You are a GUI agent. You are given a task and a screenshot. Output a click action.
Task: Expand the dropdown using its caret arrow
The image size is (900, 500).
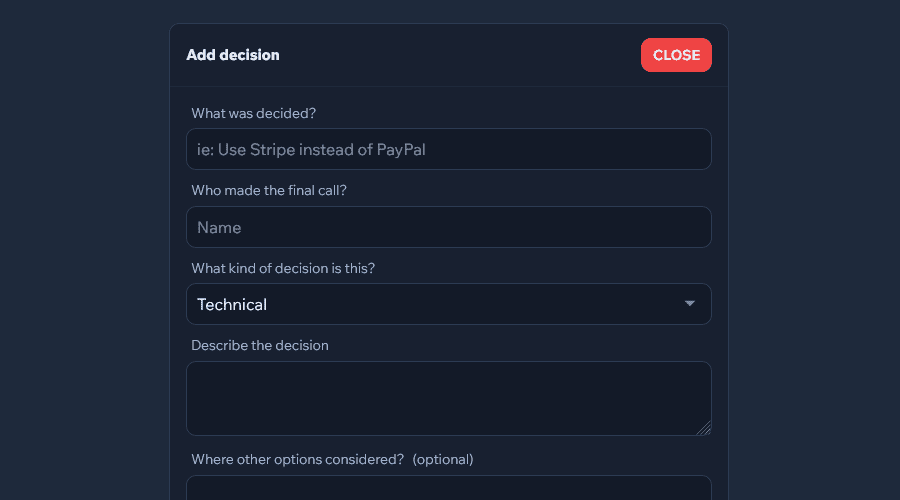tap(689, 304)
